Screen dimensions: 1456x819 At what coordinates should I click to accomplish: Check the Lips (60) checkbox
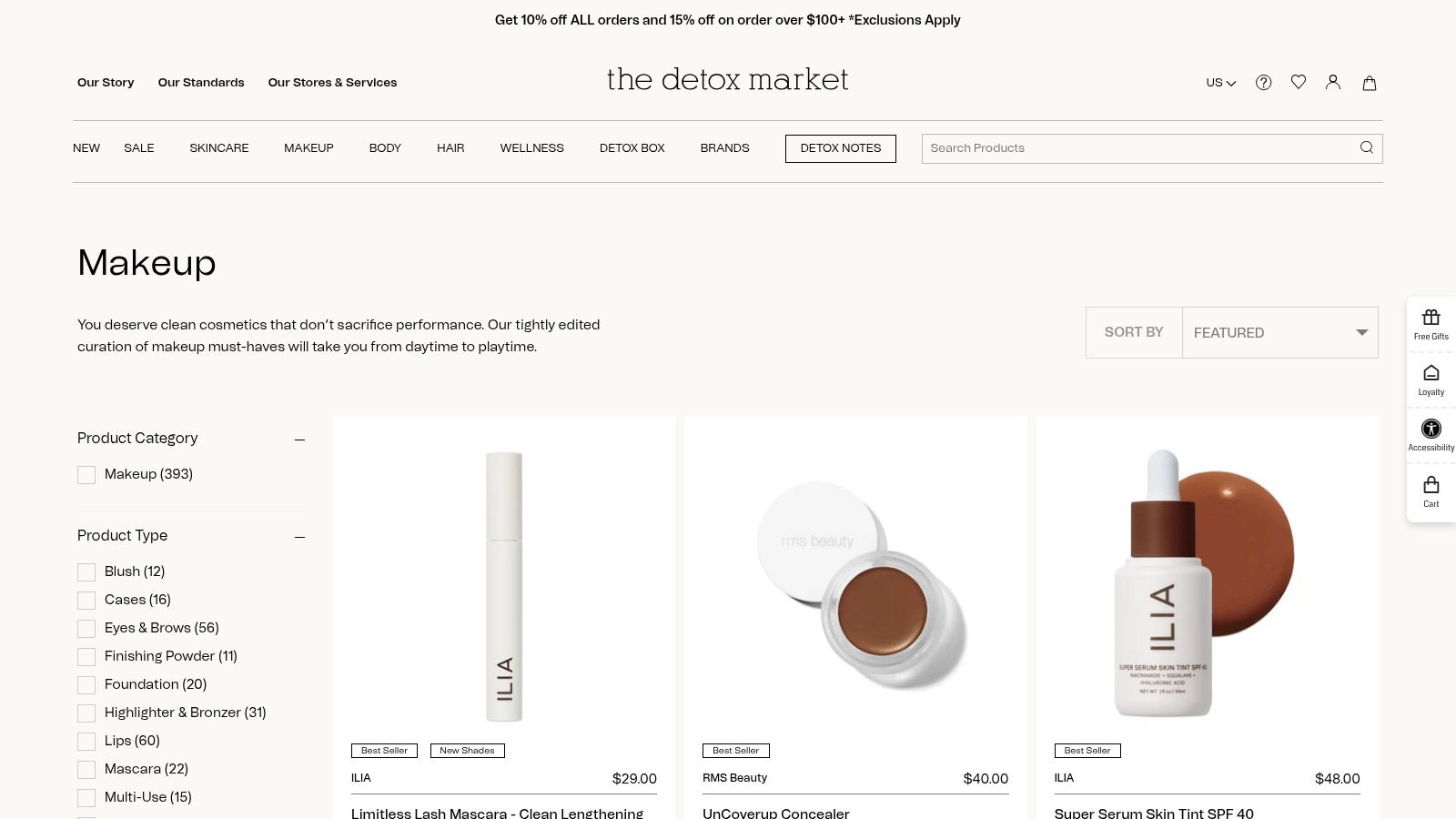coord(86,742)
